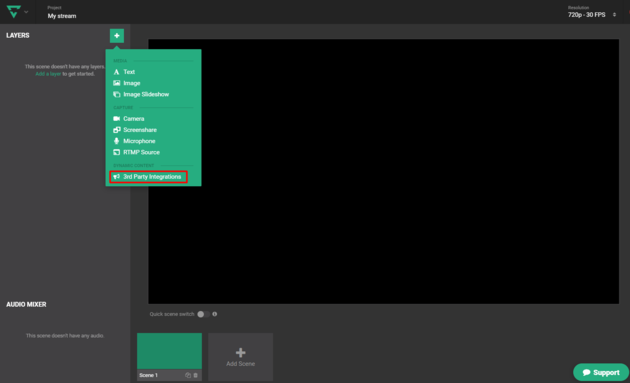
Task: Click the info icon beside Quick scene switch
Action: coord(215,314)
